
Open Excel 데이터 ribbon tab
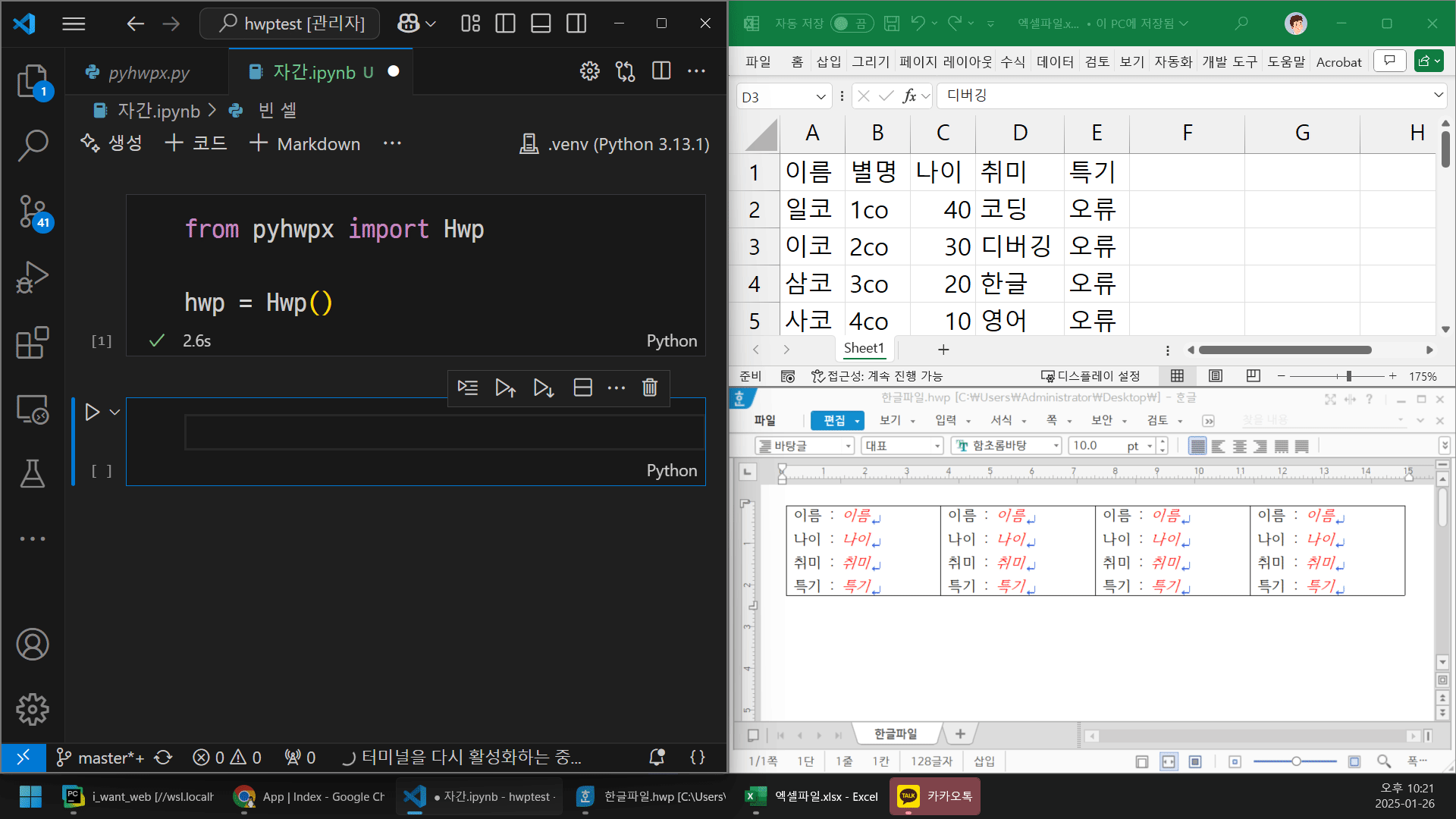(x=1055, y=62)
